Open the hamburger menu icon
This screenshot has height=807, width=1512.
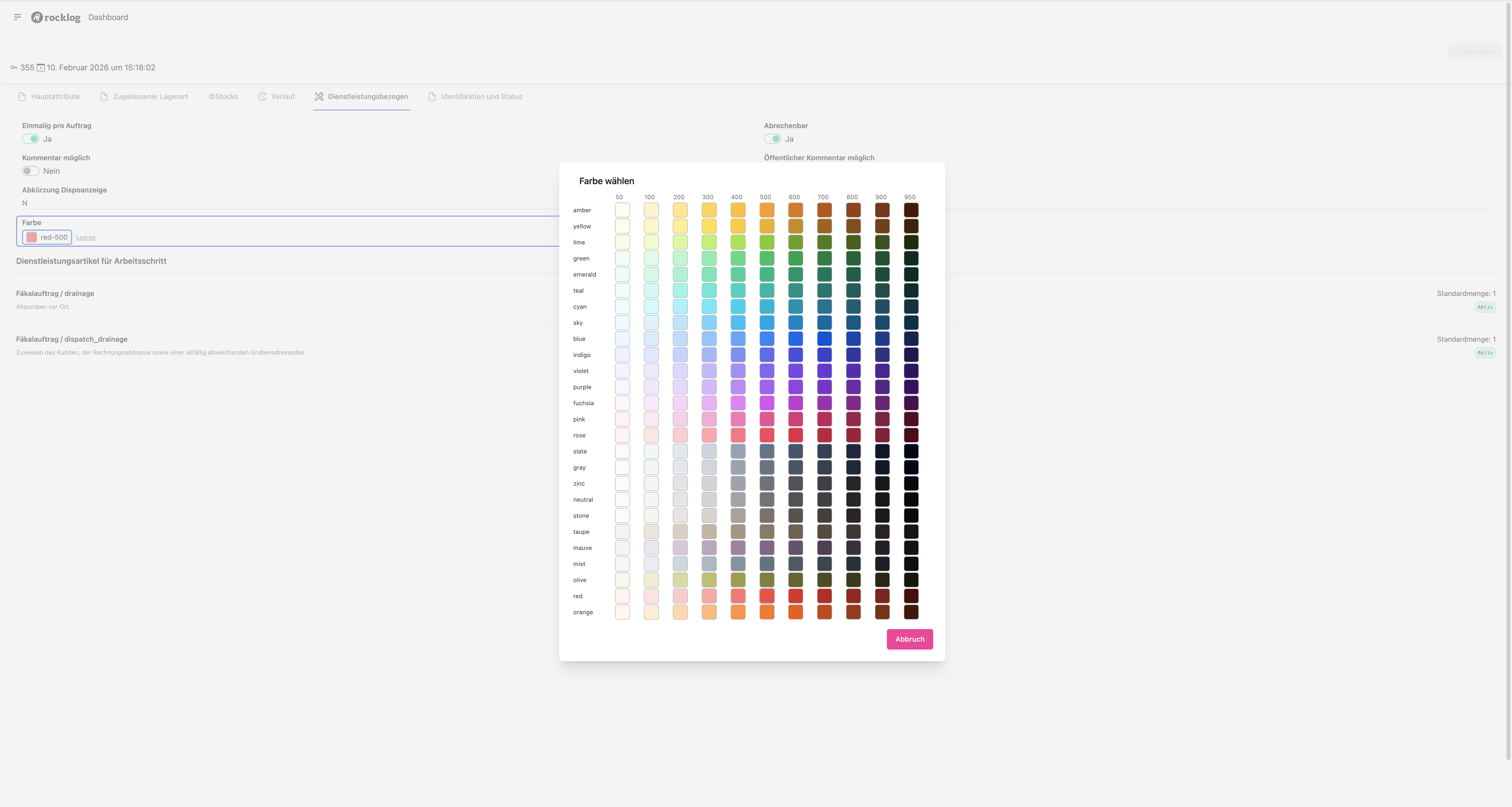click(x=18, y=17)
